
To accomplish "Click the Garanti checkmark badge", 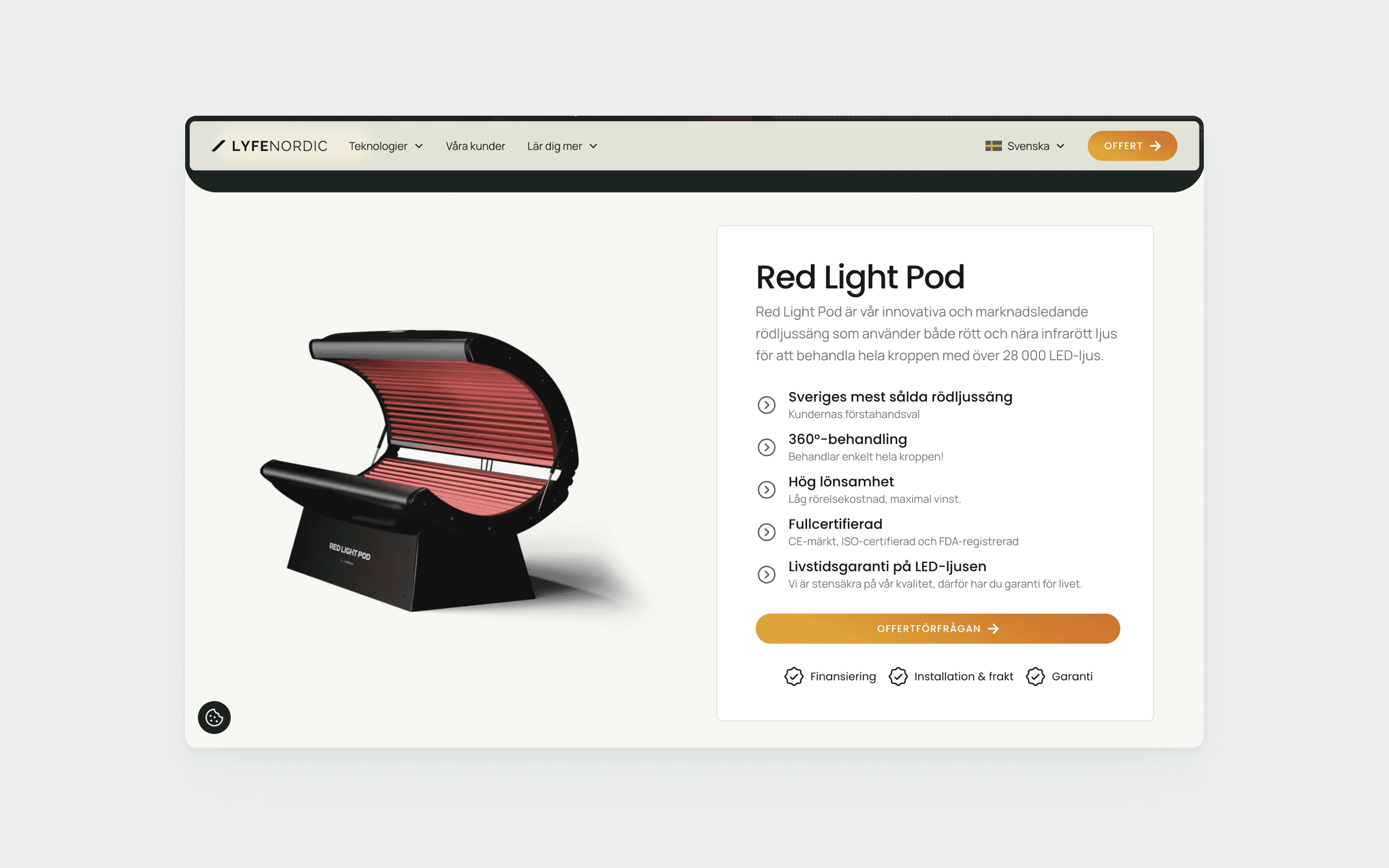I will point(1035,676).
